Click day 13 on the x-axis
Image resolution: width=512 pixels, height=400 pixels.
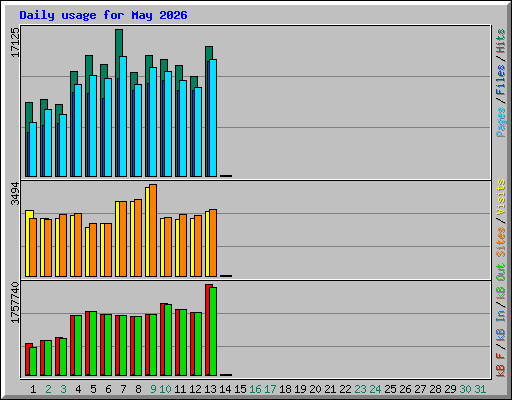pyautogui.click(x=210, y=389)
